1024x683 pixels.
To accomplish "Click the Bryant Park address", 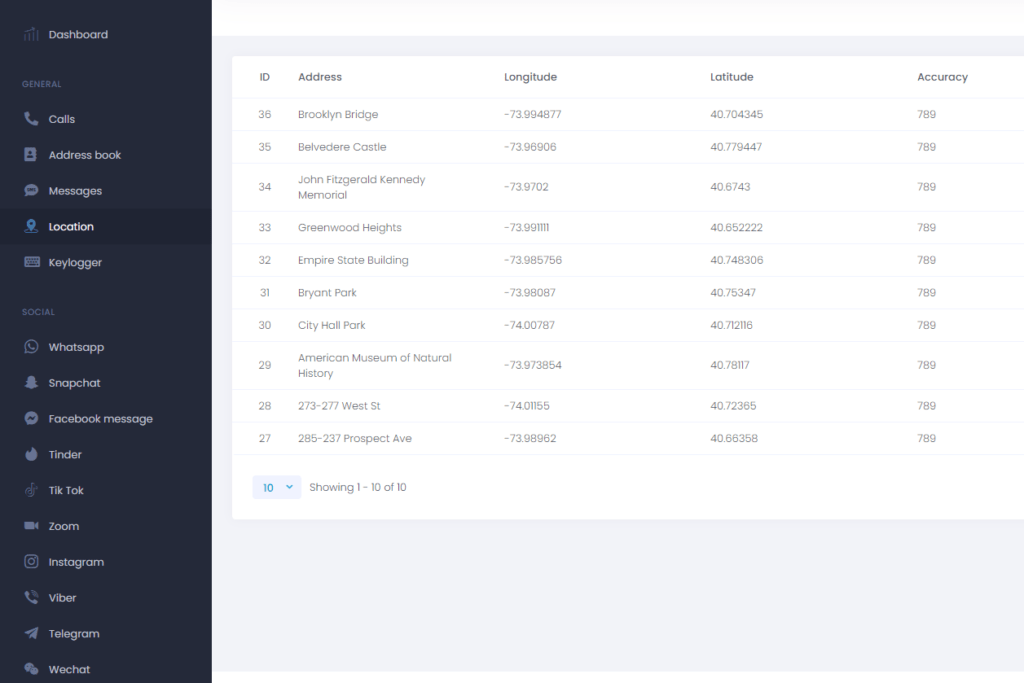I will pos(327,293).
